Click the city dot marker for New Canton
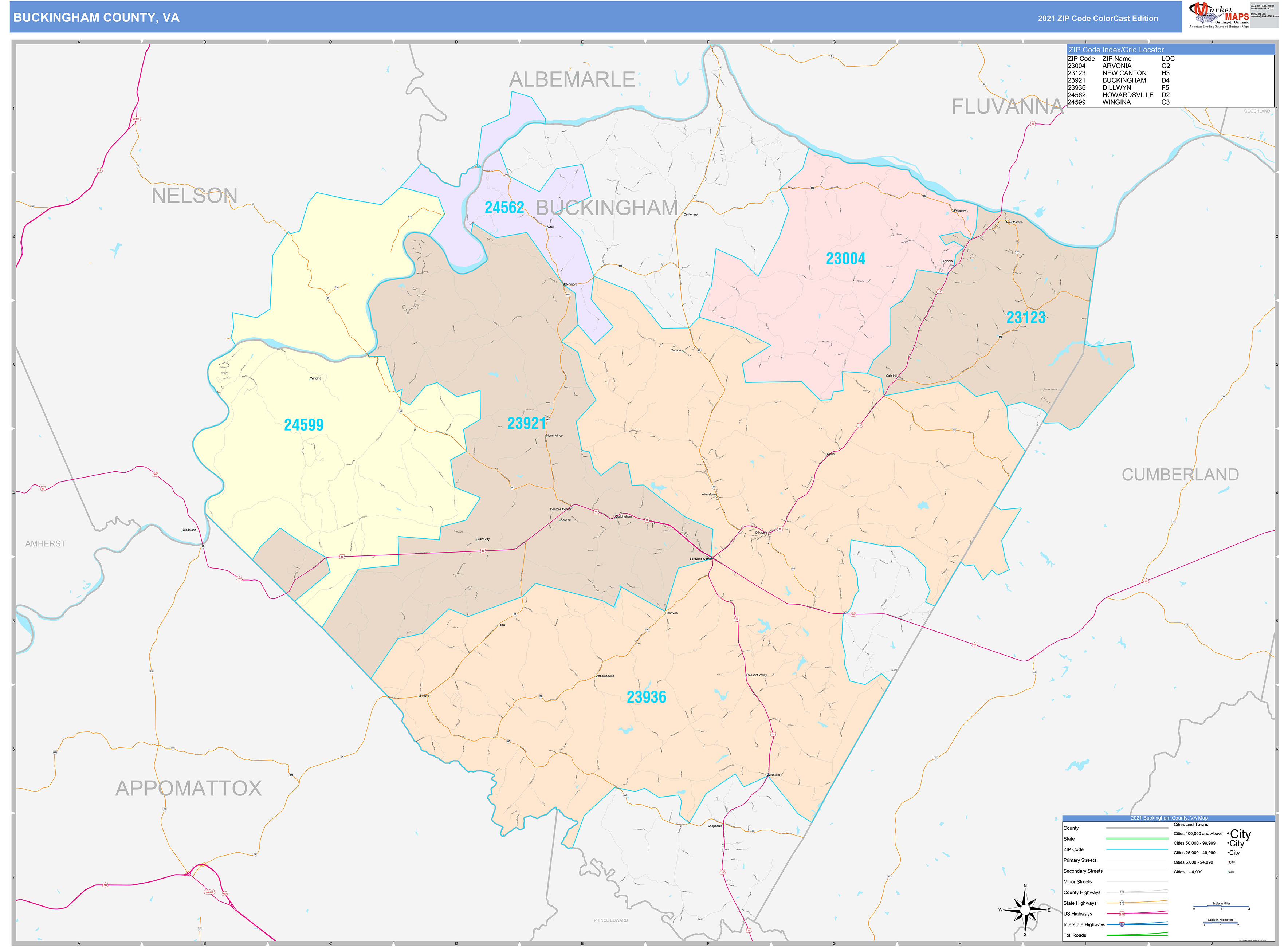 pos(1006,221)
